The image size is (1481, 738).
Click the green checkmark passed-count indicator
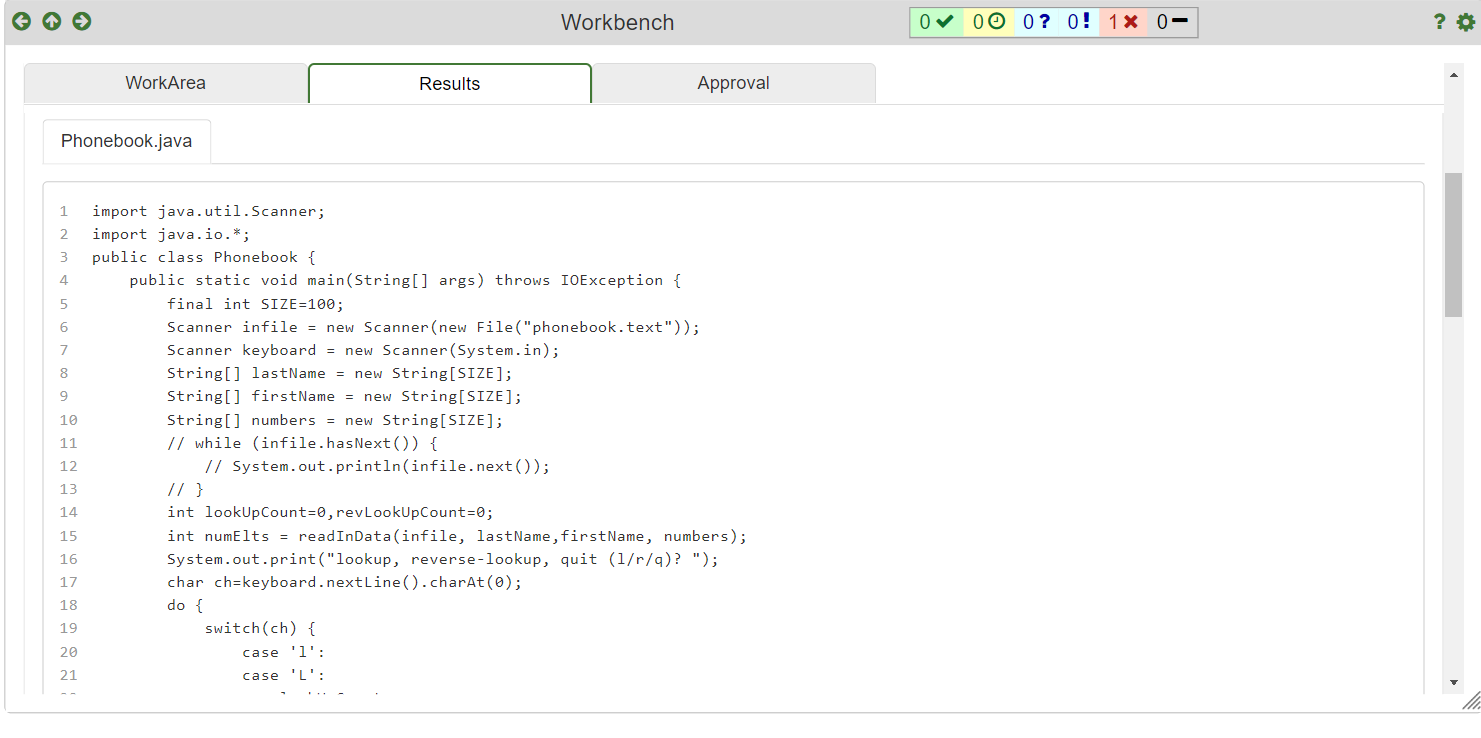936,21
